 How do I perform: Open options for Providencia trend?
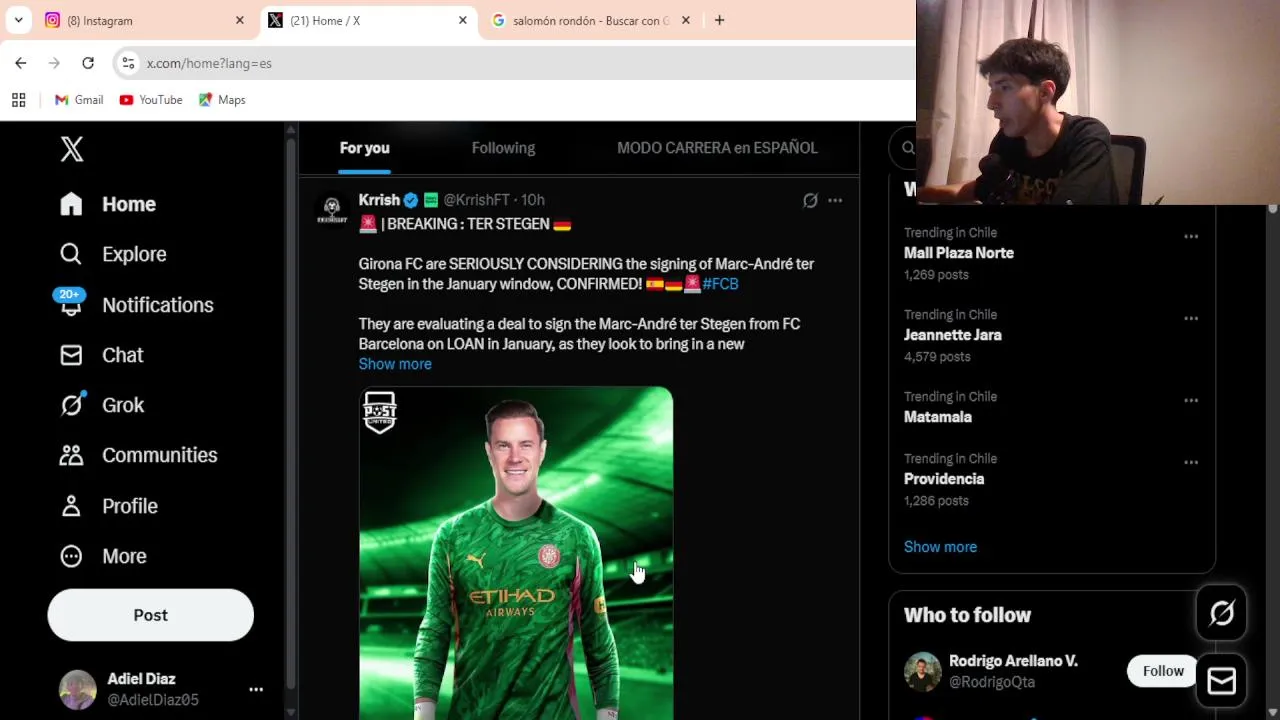[x=1191, y=463]
